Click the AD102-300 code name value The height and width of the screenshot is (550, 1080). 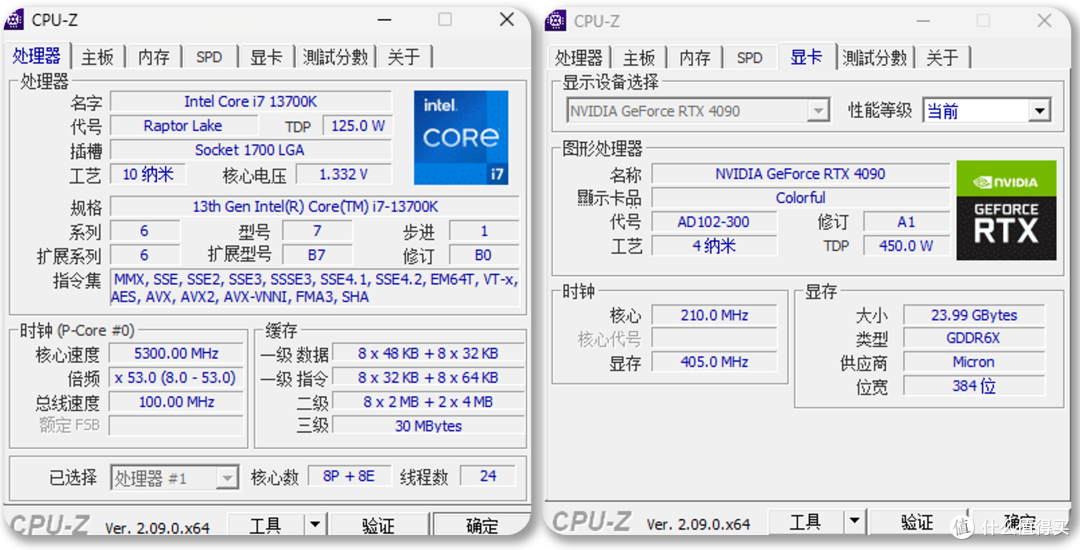coord(714,222)
